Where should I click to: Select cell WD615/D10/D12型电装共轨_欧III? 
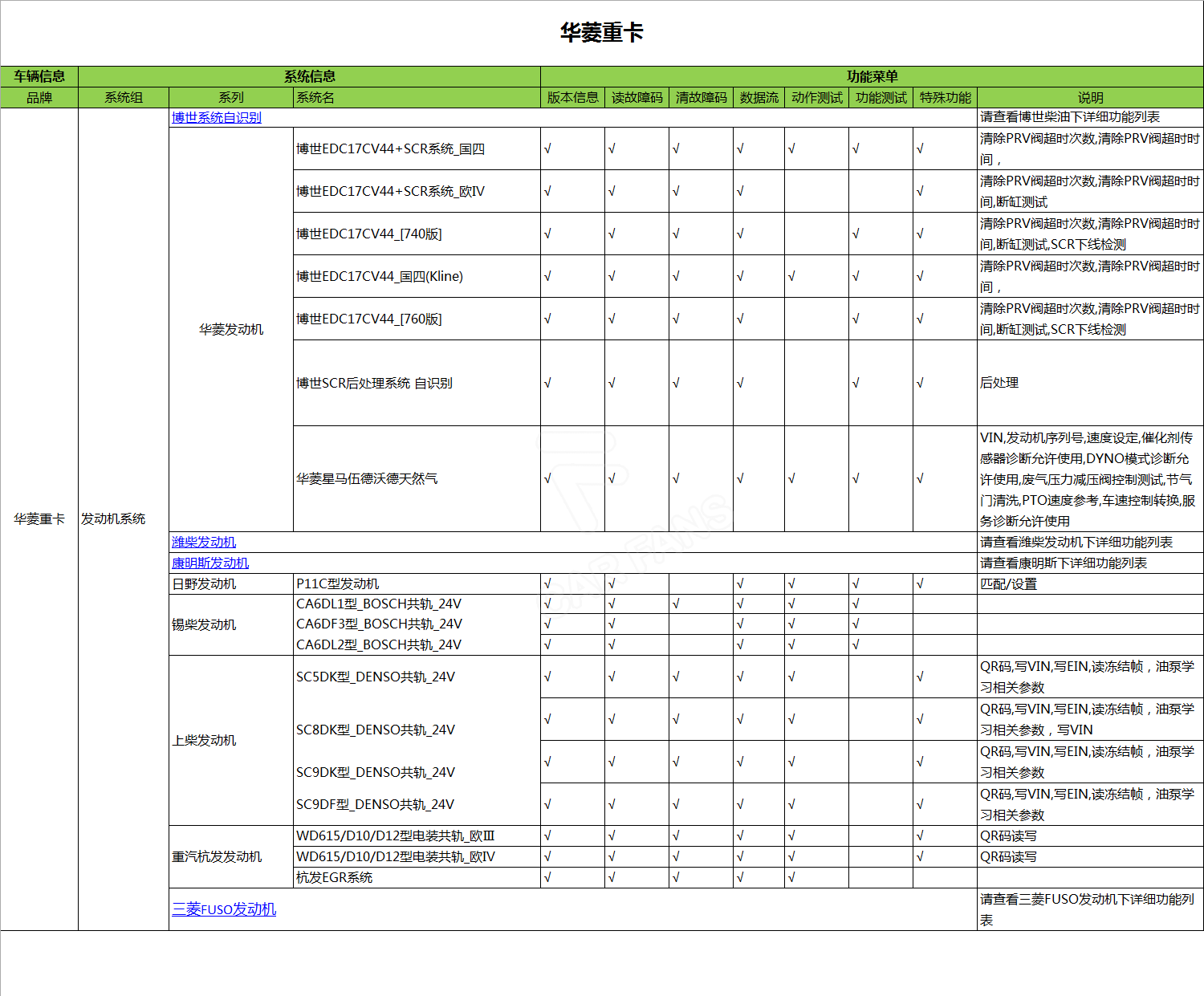pos(417,835)
